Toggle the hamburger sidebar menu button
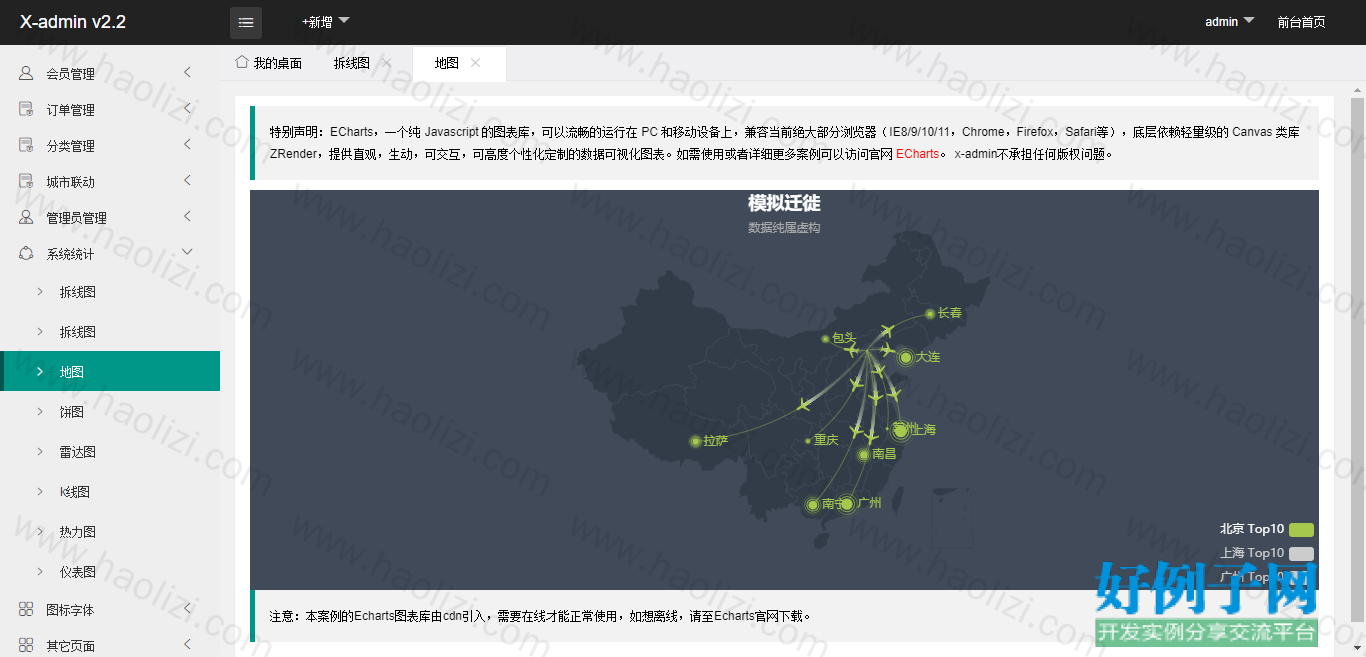 pos(246,22)
